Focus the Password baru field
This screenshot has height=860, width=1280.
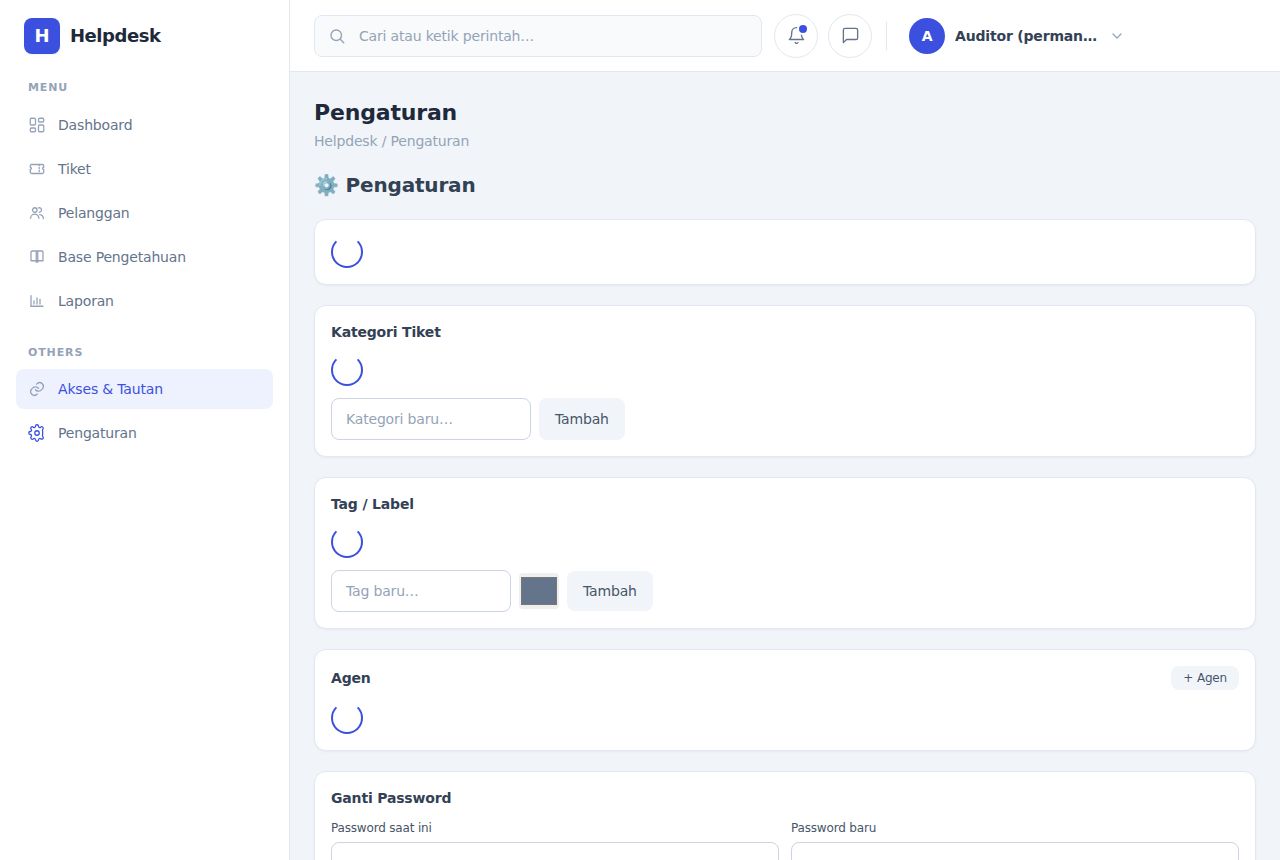pyautogui.click(x=1015, y=851)
